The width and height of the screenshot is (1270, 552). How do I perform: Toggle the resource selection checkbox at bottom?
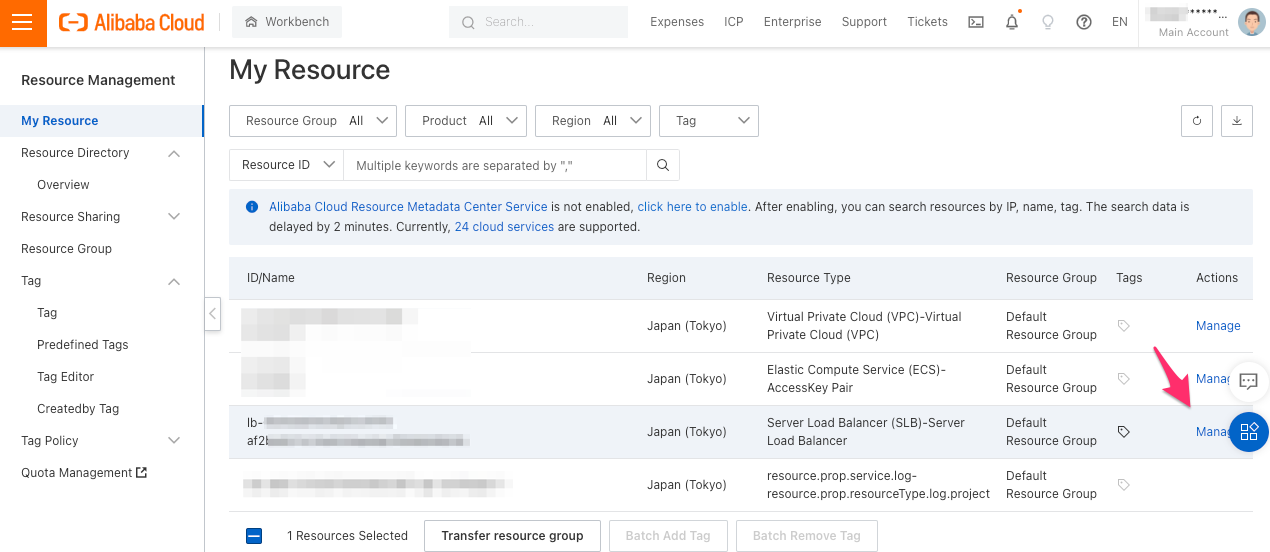pyautogui.click(x=254, y=536)
